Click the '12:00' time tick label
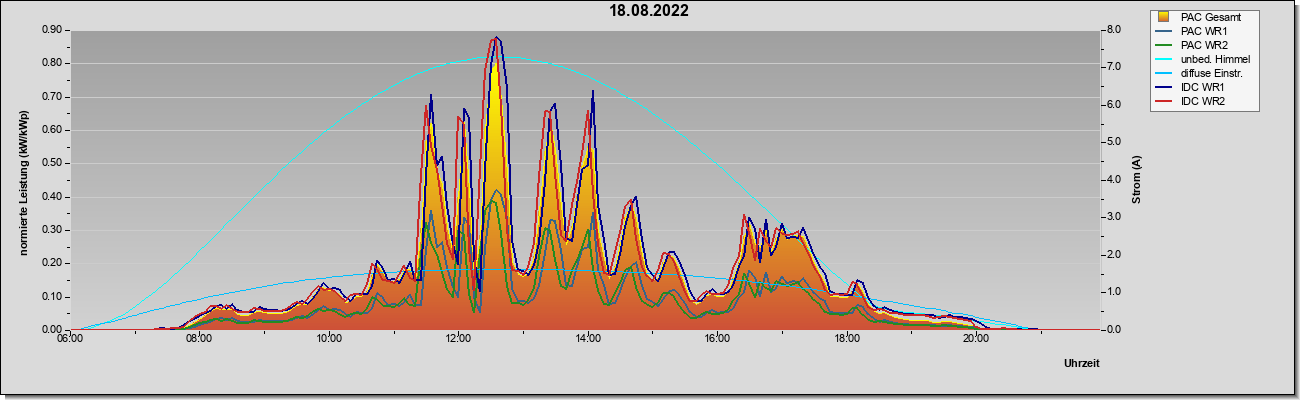The height and width of the screenshot is (400, 1300). coord(458,340)
